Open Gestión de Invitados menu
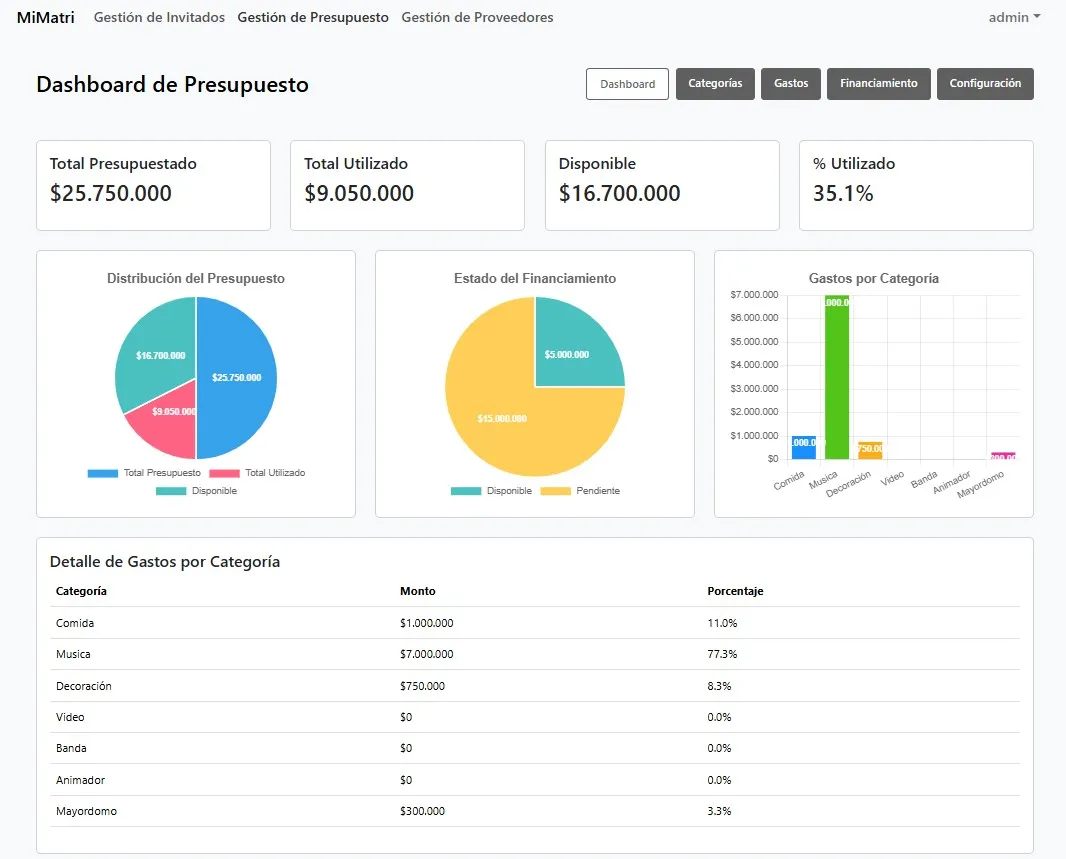This screenshot has width=1066, height=859. (x=159, y=17)
